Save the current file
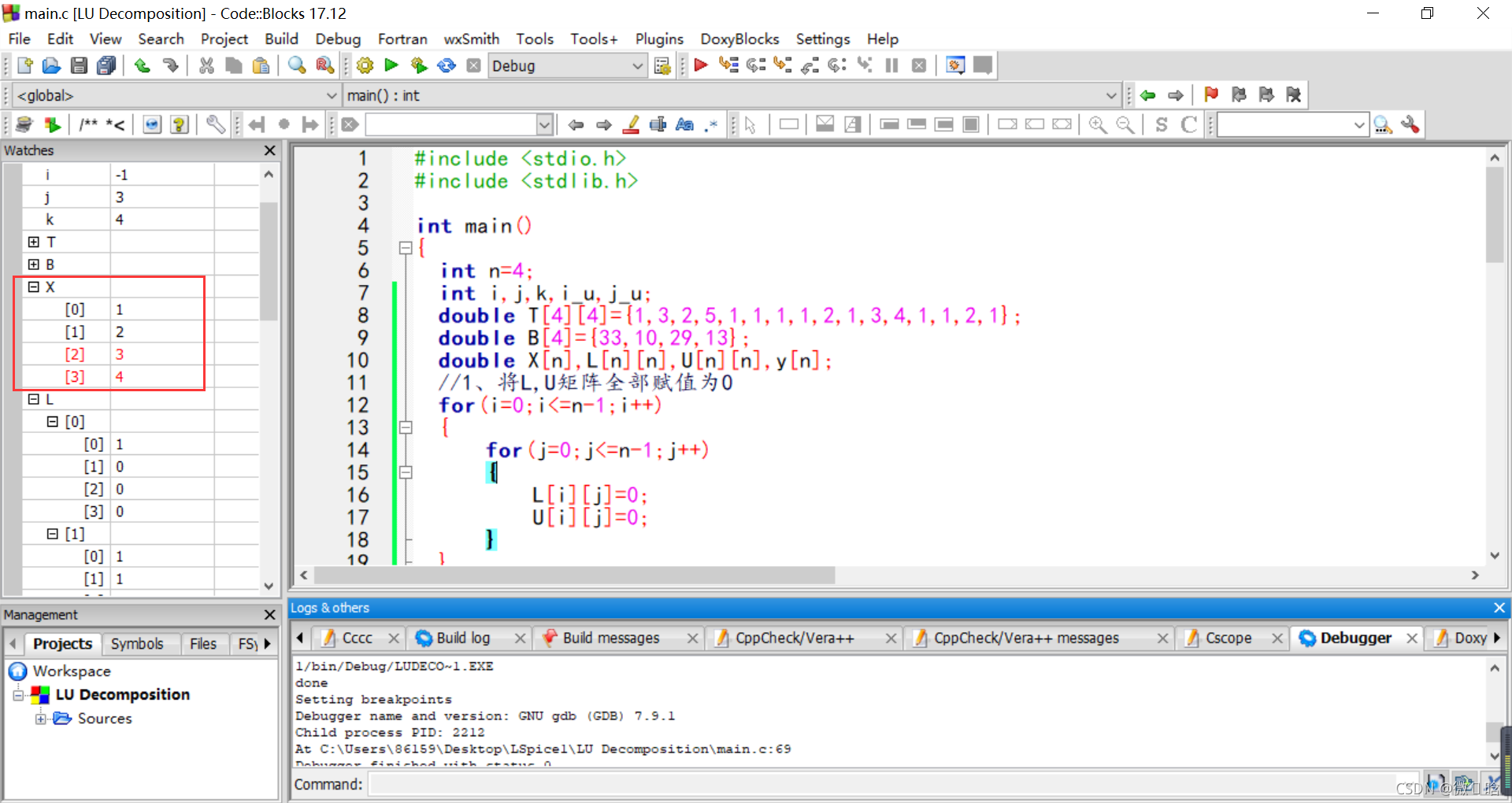Image resolution: width=1512 pixels, height=803 pixels. pyautogui.click(x=79, y=65)
